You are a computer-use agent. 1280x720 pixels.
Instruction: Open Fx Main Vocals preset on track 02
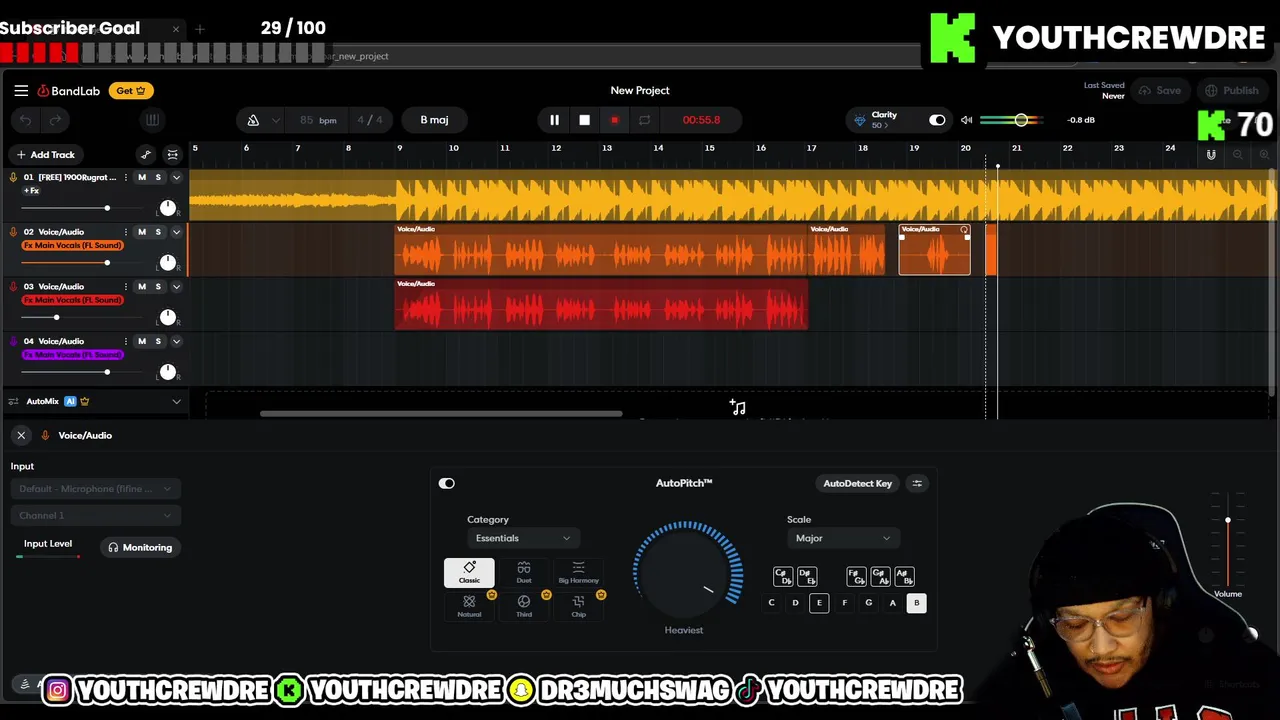click(x=72, y=245)
